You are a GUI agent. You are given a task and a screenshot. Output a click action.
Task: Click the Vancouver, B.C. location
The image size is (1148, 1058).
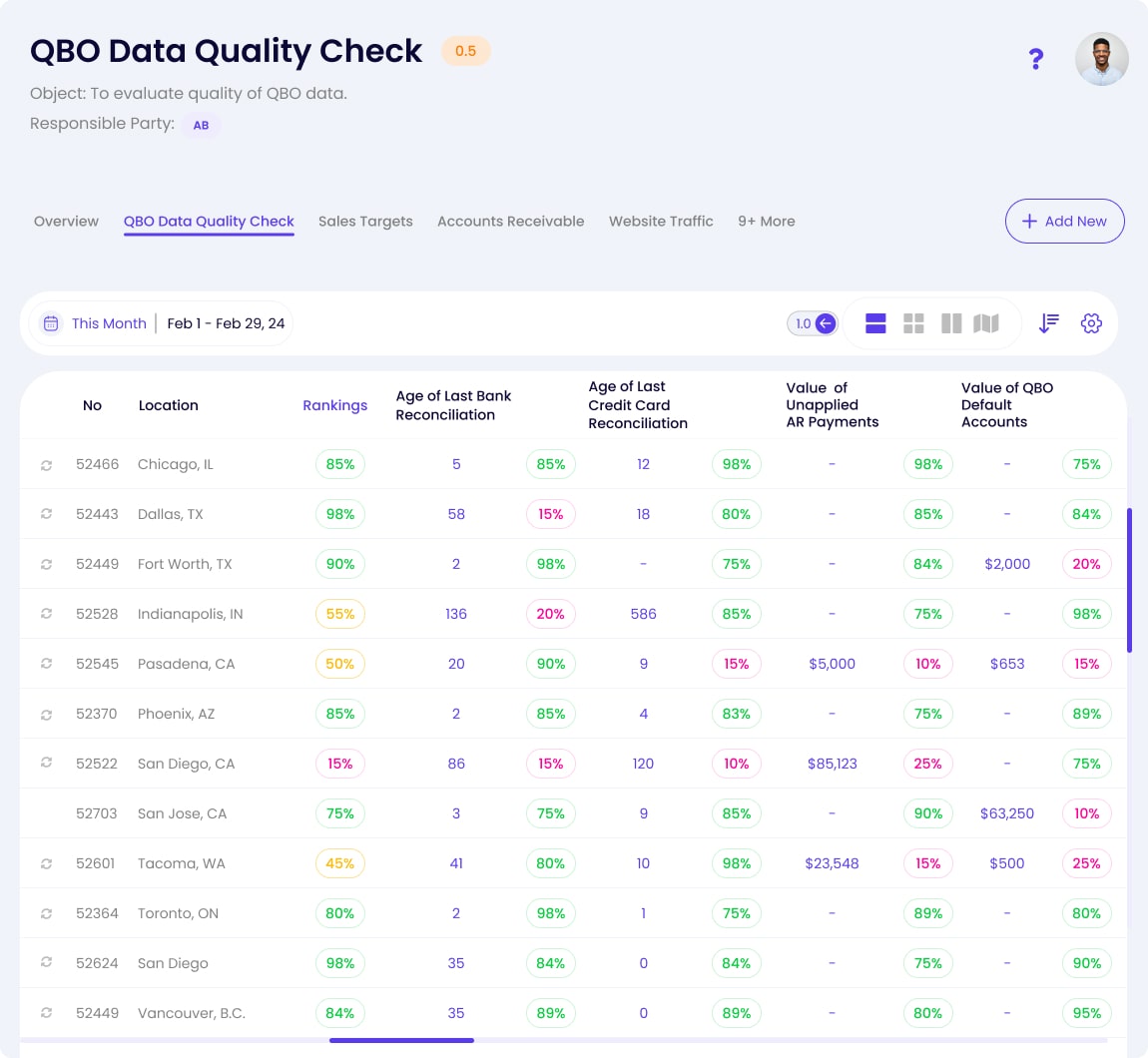tap(192, 1013)
